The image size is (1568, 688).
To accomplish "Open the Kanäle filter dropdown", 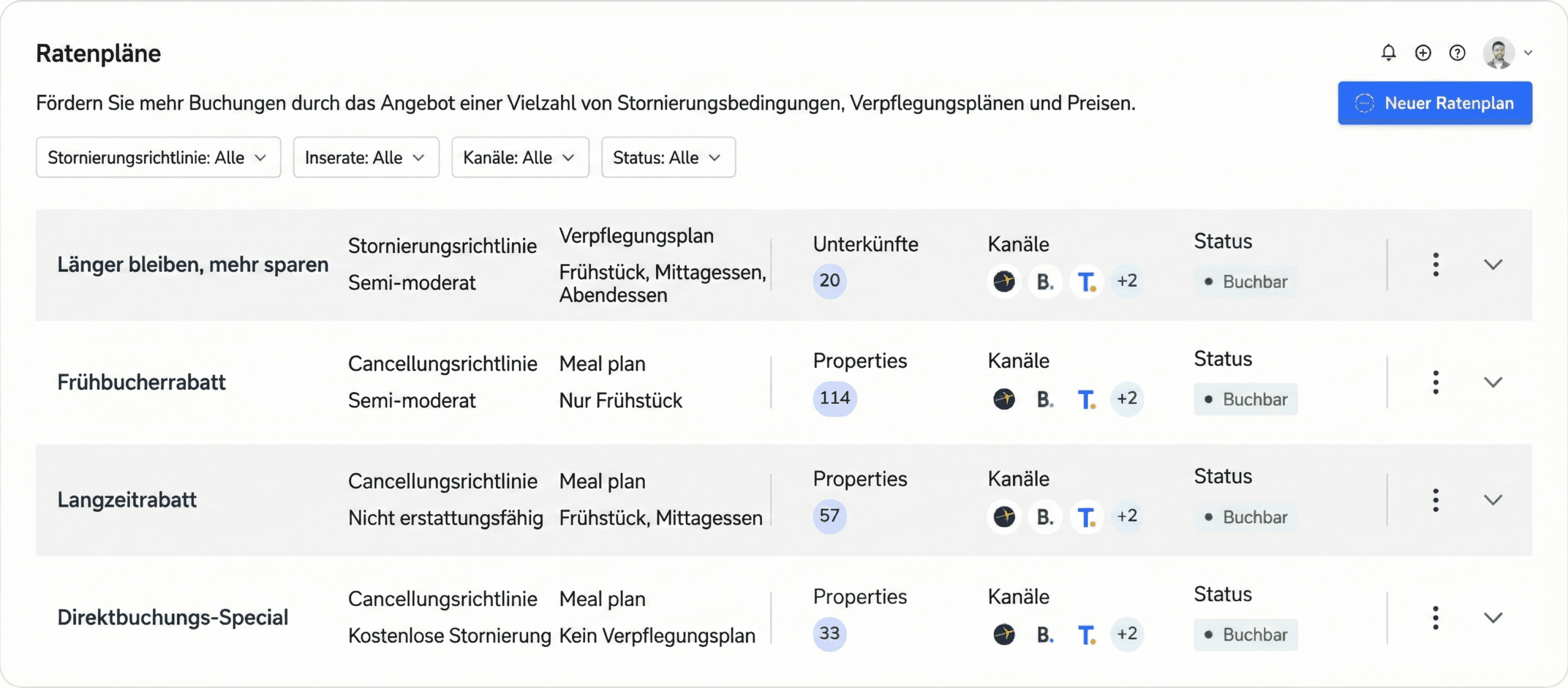I will click(520, 157).
